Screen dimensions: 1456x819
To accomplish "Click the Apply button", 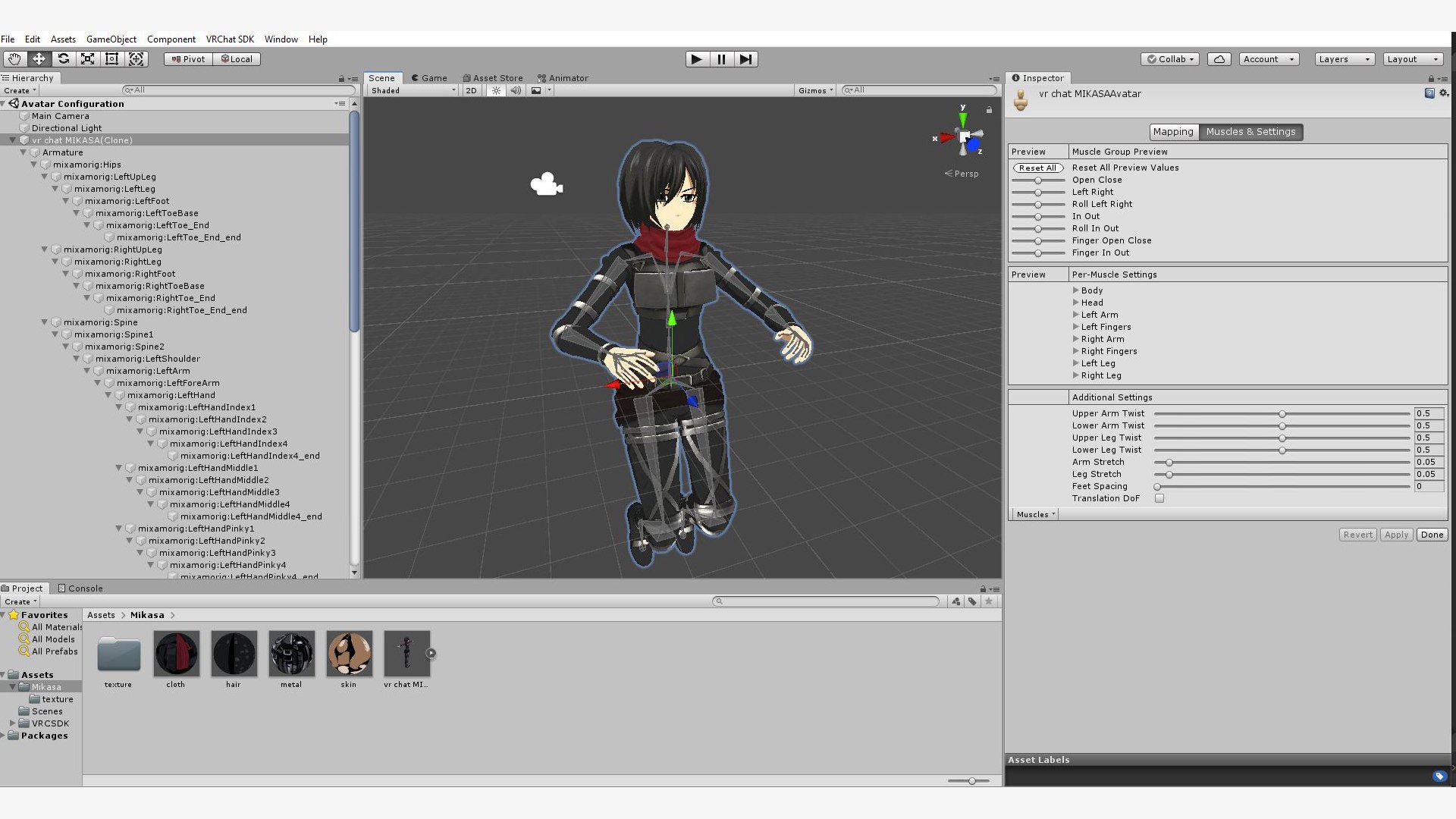I will point(1396,535).
